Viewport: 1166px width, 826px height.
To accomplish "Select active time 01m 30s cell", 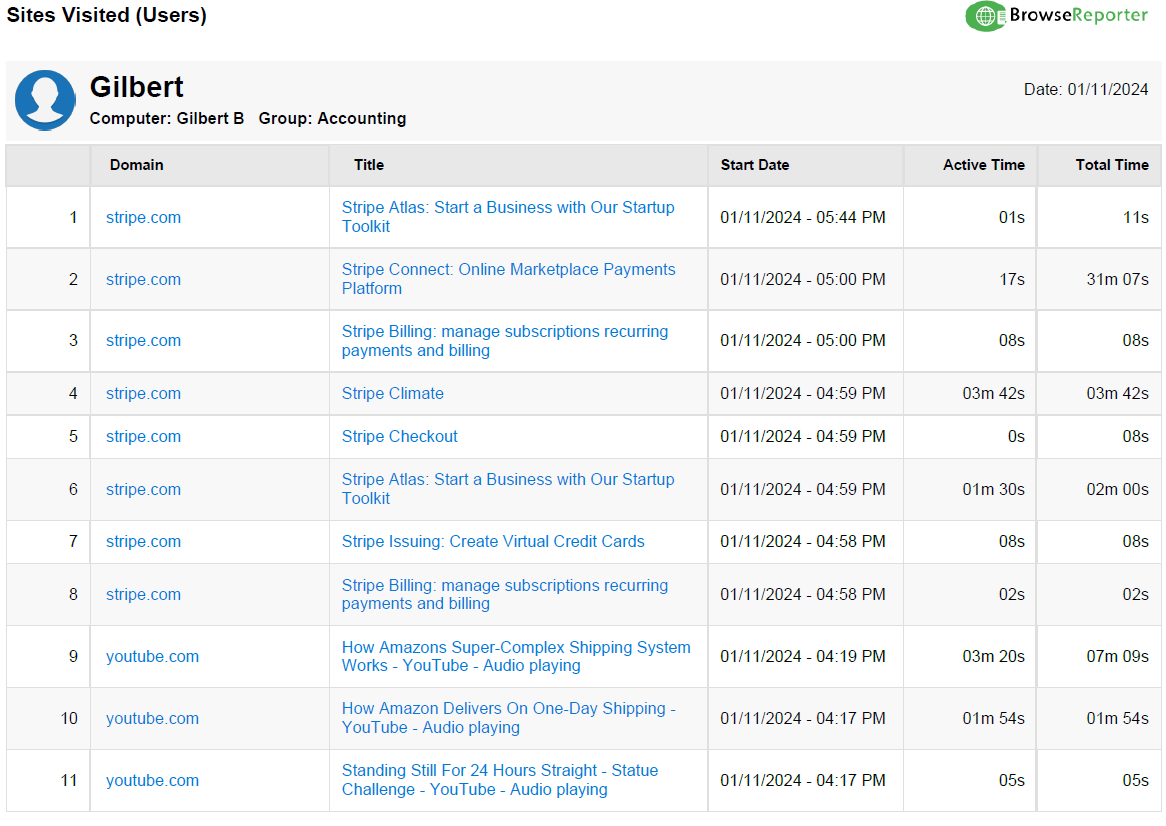I will (x=993, y=489).
